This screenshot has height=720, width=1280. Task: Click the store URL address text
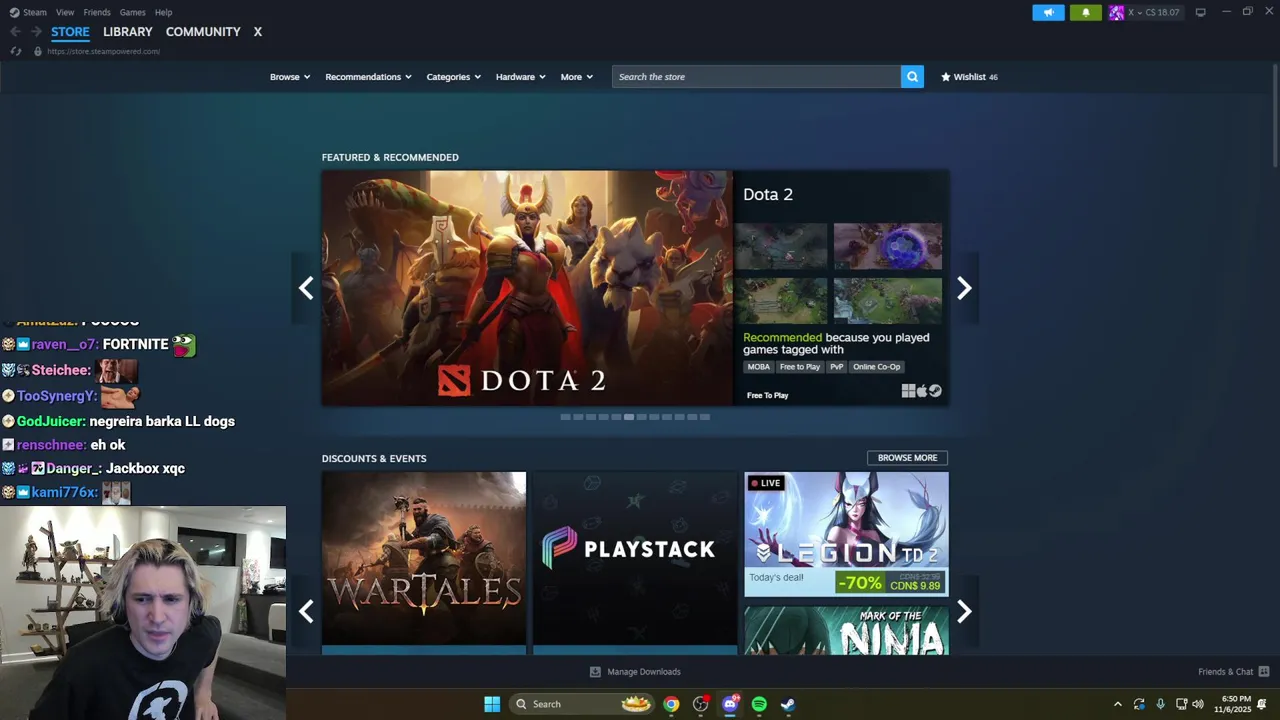coord(103,51)
